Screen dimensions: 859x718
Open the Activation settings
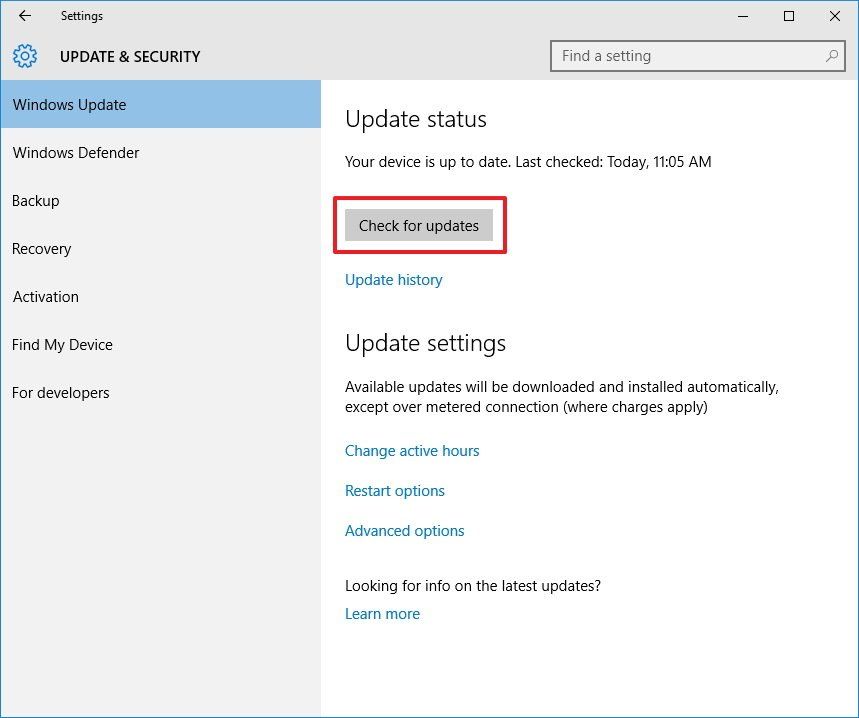[45, 296]
